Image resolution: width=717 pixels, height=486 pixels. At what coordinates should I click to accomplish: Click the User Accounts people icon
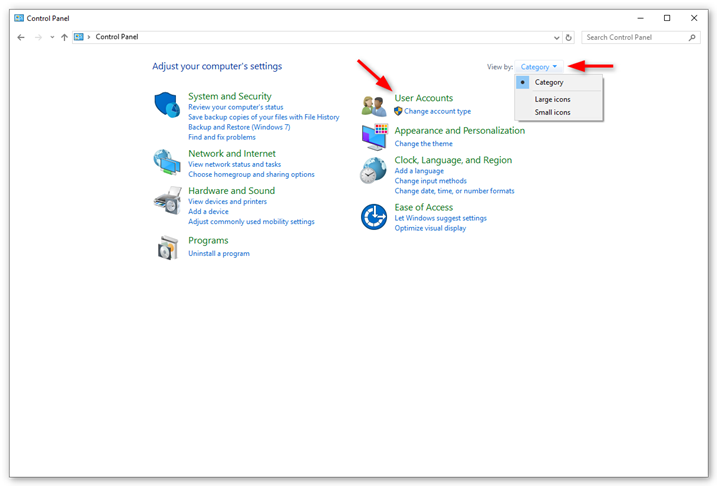pyautogui.click(x=374, y=106)
